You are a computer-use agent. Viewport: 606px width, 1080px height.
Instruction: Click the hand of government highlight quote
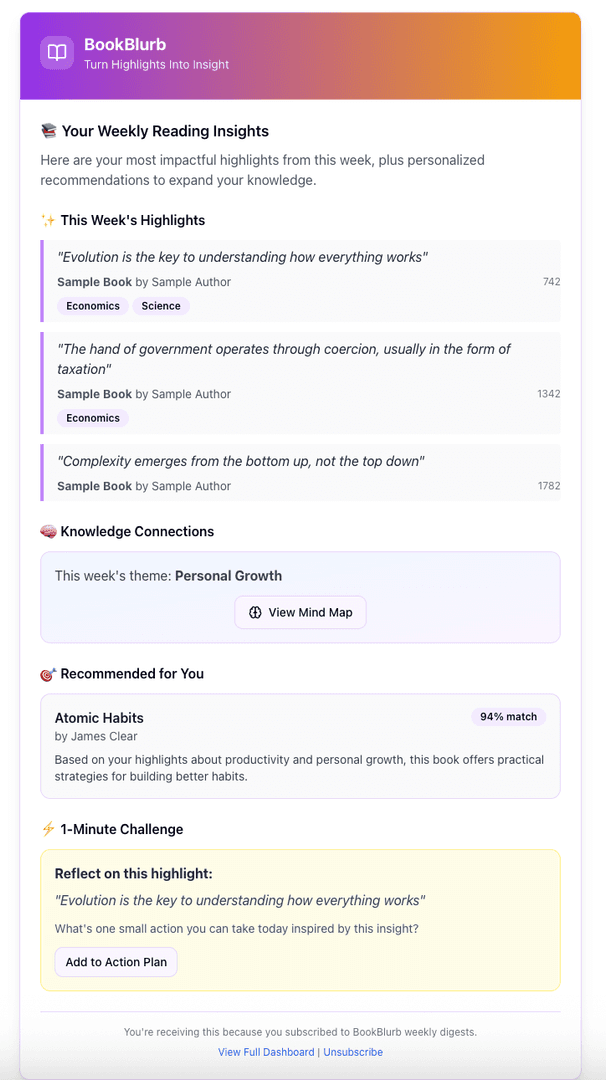pyautogui.click(x=283, y=359)
